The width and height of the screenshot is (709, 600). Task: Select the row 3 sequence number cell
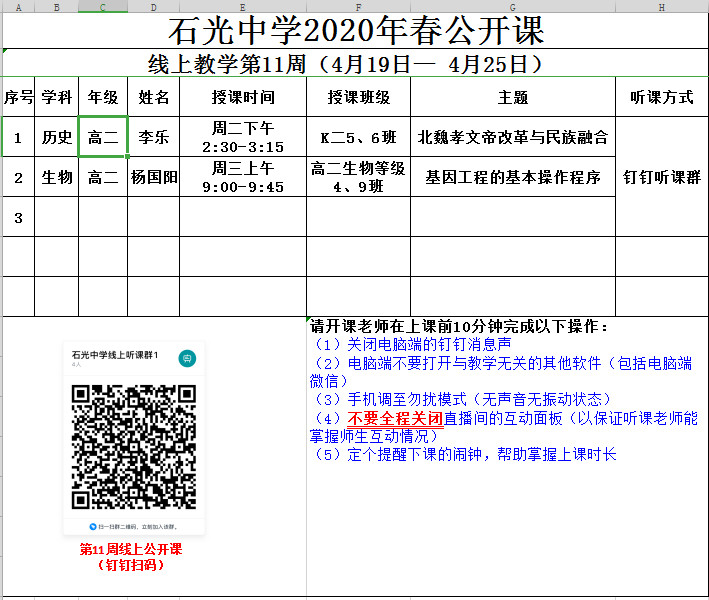[18, 217]
